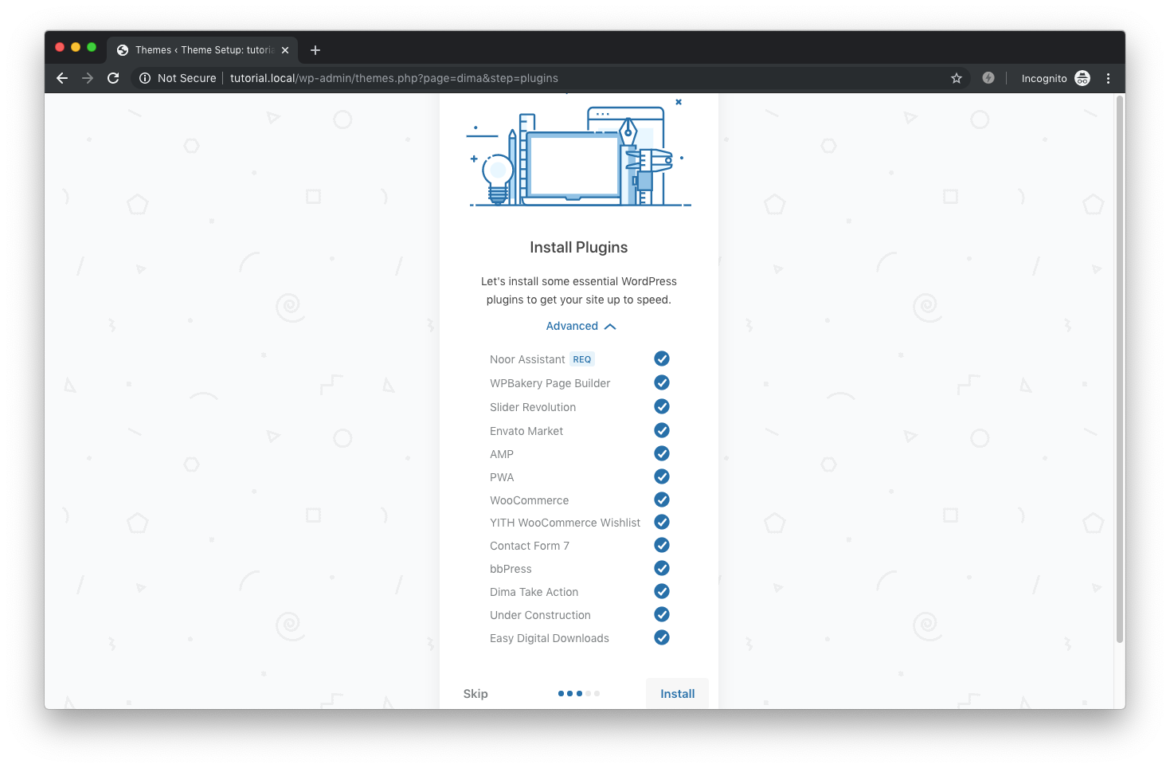Screen dimensions: 1170x768
Task: Collapse the Advanced plugin list section
Action: point(580,325)
